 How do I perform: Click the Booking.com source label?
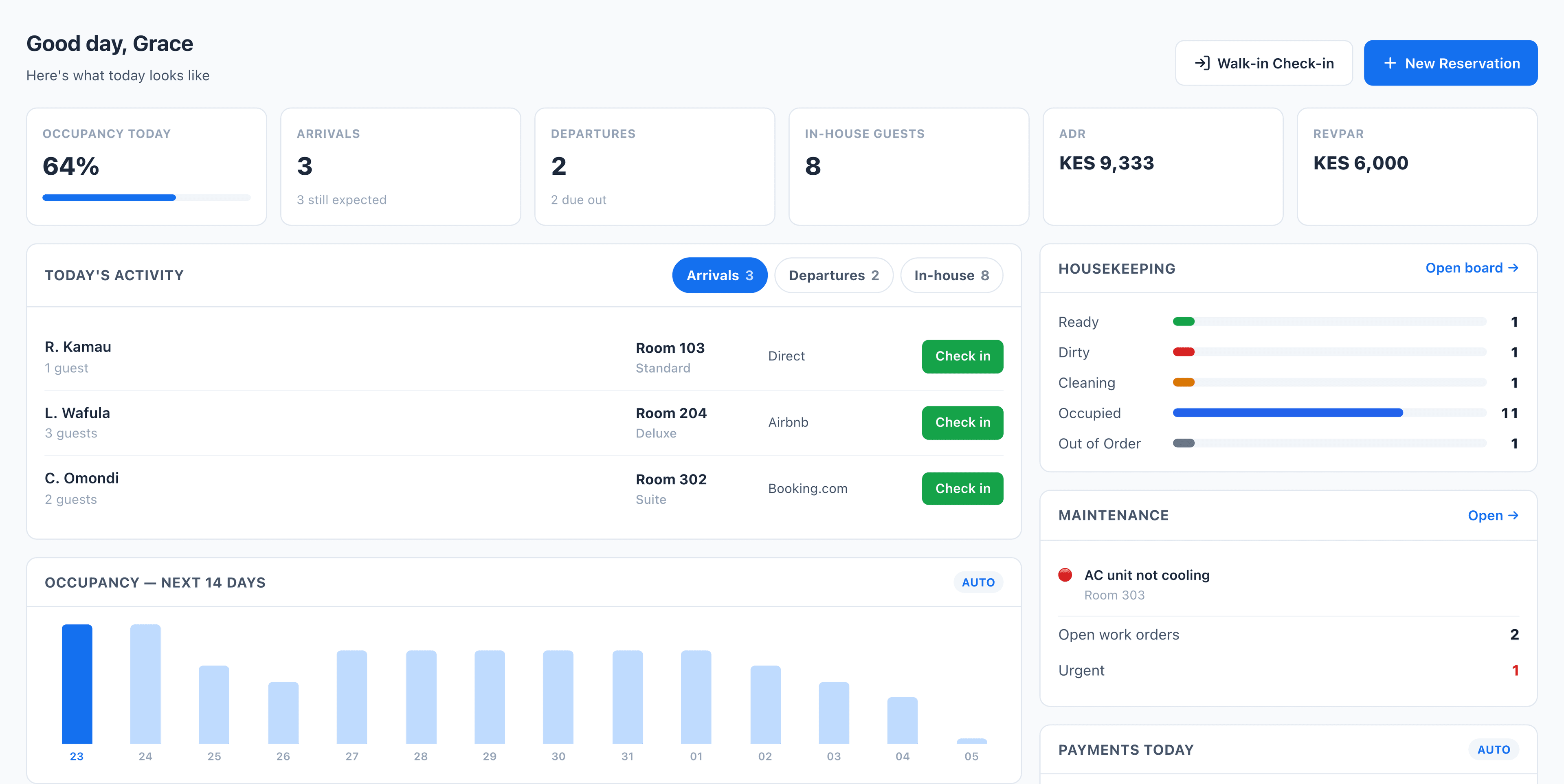pyautogui.click(x=808, y=489)
